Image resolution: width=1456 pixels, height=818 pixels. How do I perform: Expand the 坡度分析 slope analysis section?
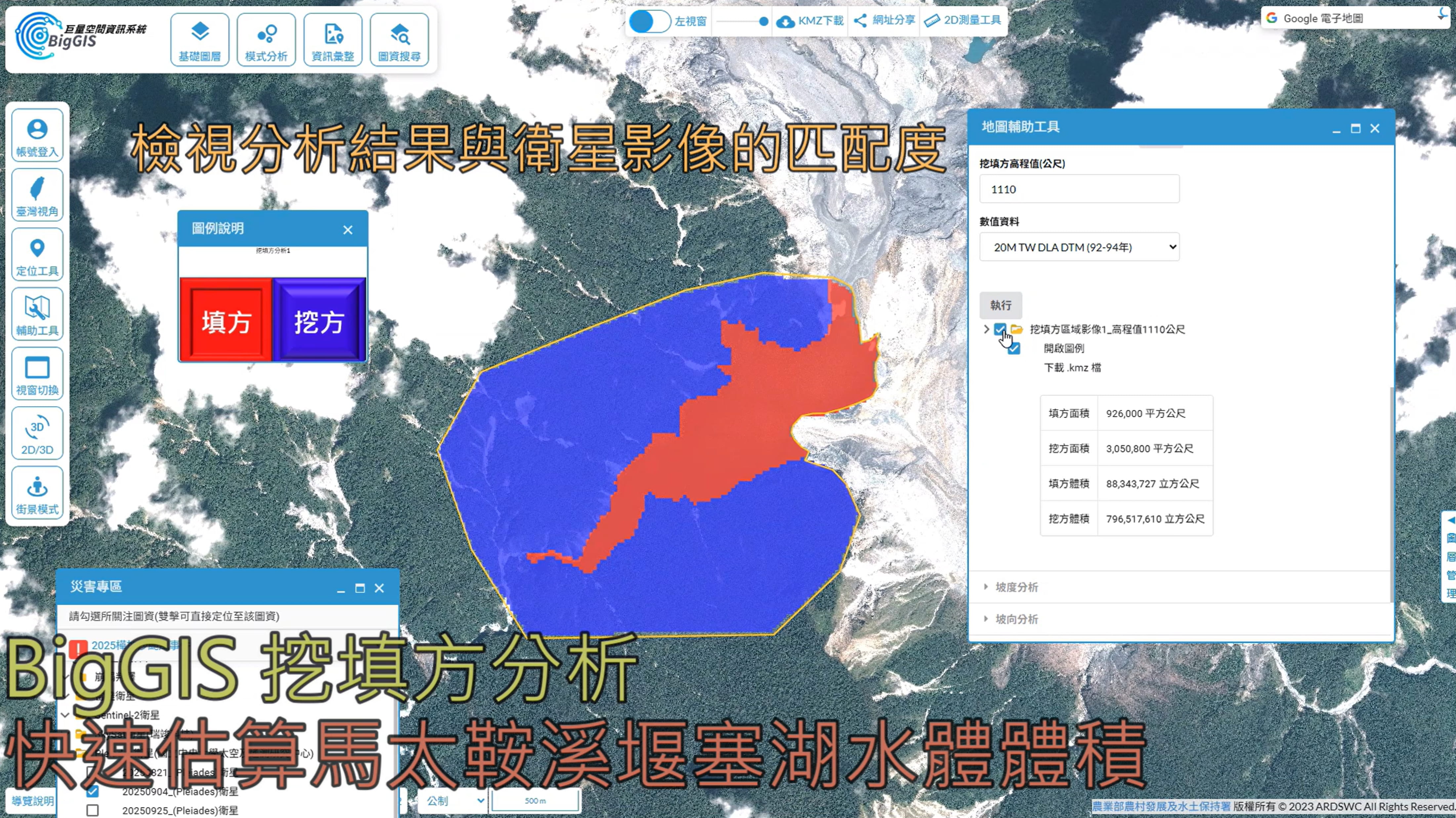coord(1016,587)
